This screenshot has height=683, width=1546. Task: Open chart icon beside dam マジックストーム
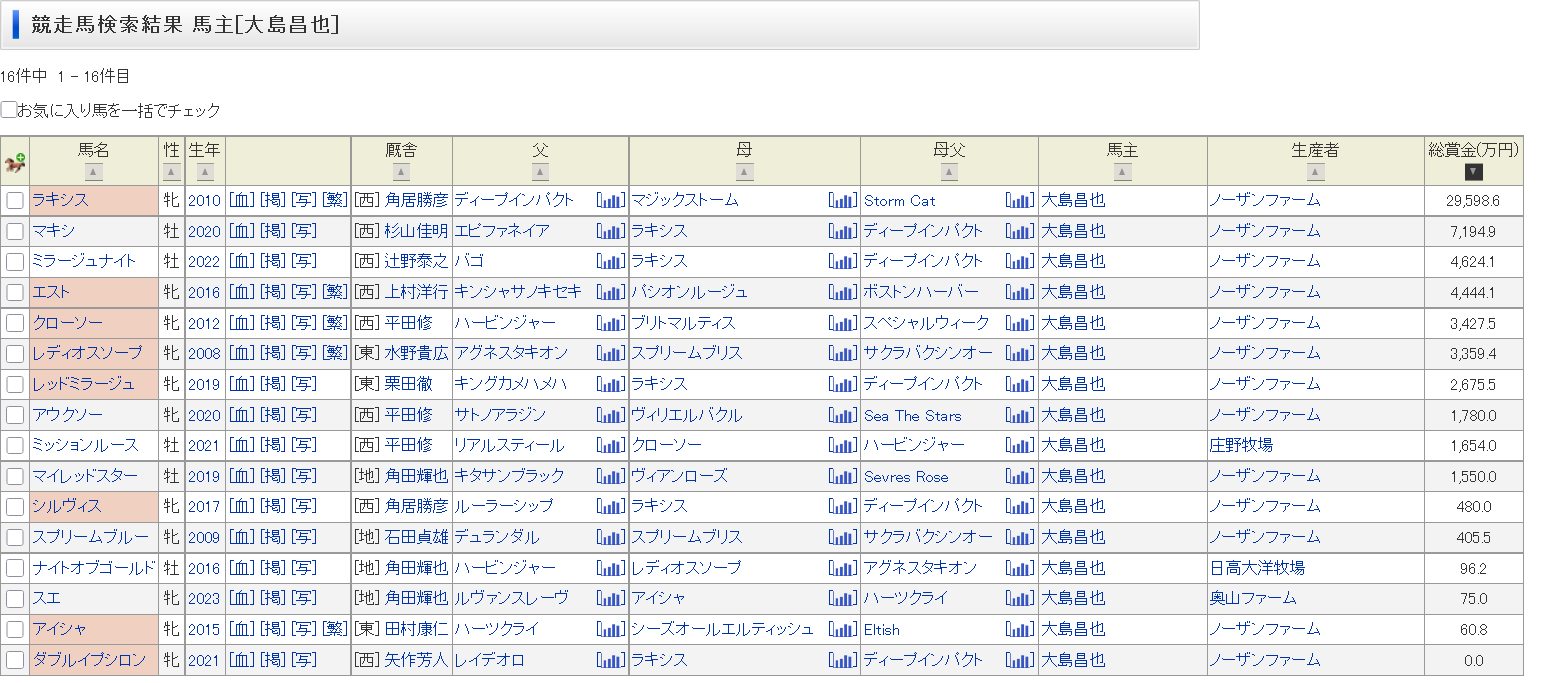pyautogui.click(x=843, y=200)
